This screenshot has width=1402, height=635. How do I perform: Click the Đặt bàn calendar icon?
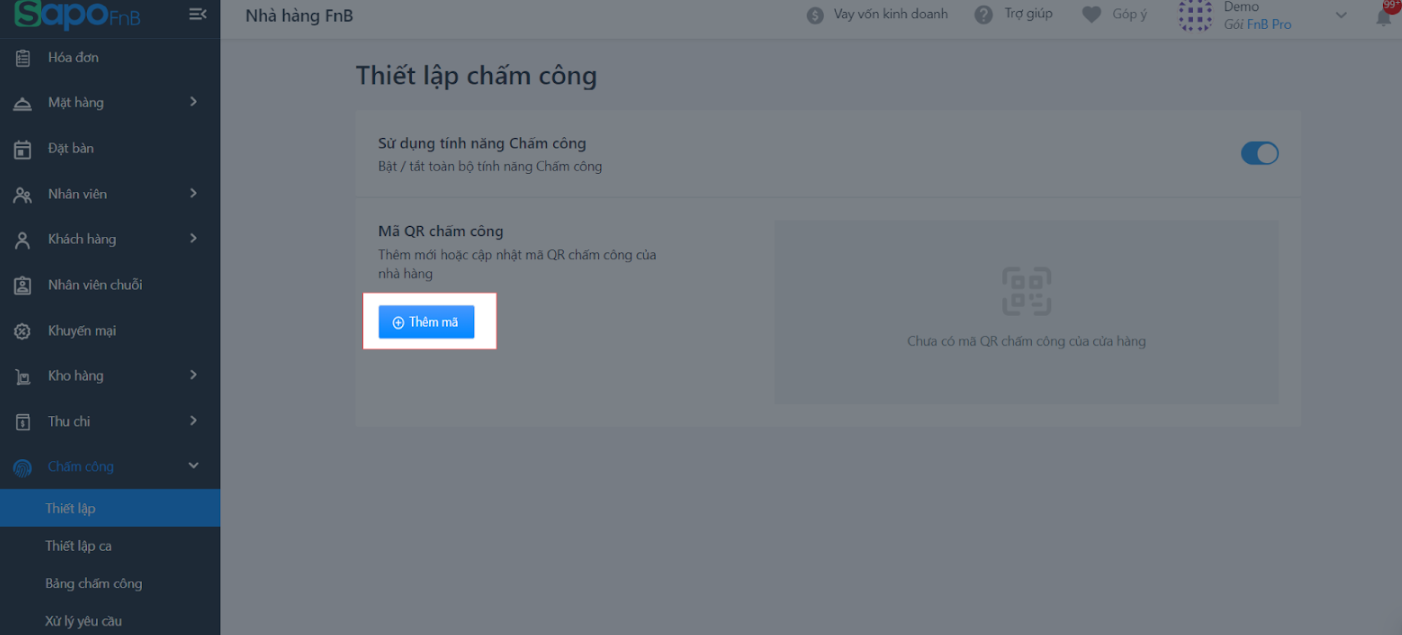(x=23, y=149)
